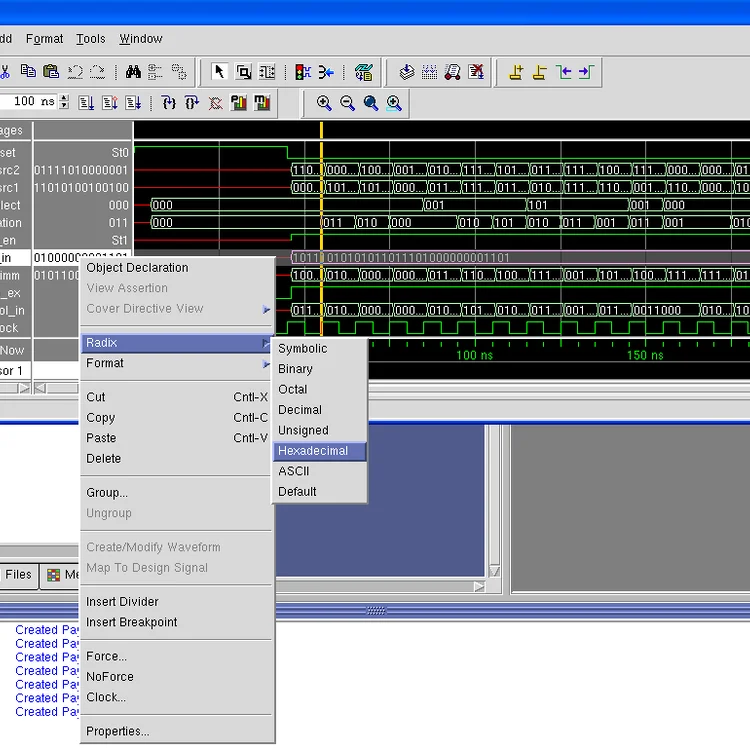Click the restart simulation icon beside the traffic light
Viewport: 750px width, 750px height.
click(326, 72)
